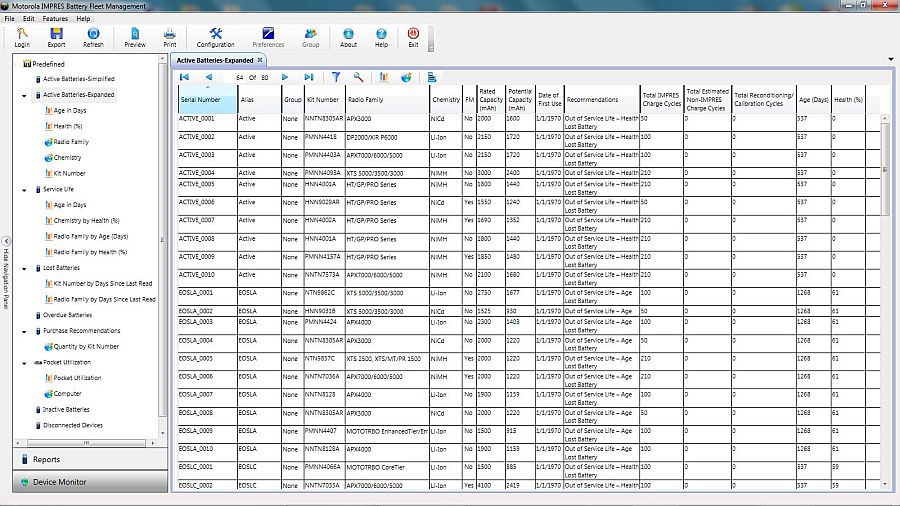Click the Health (%) column header
The height and width of the screenshot is (506, 900).
[848, 99]
